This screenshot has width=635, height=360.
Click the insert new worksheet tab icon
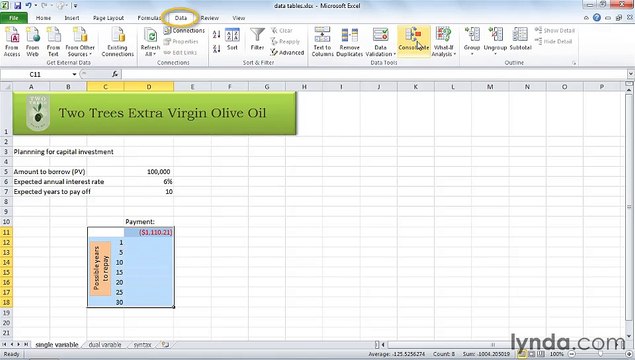(164, 345)
